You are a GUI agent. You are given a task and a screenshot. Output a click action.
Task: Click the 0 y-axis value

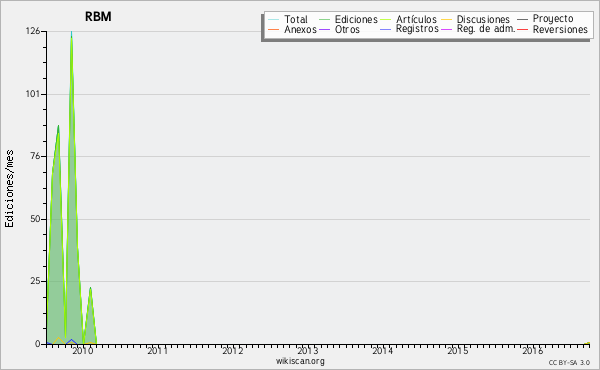coord(38,344)
